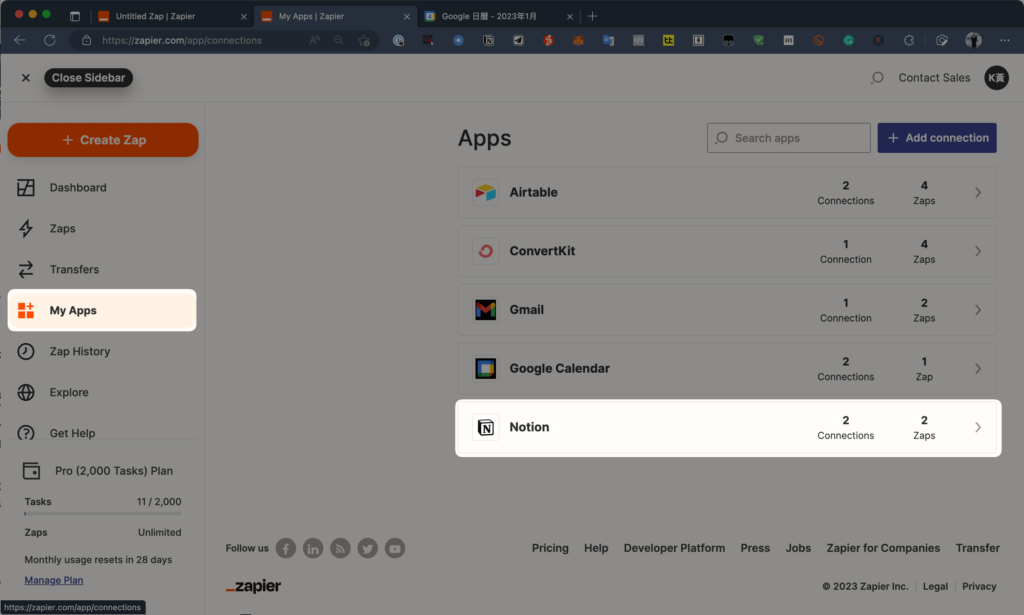Open the Developer Platform footer link

click(674, 548)
